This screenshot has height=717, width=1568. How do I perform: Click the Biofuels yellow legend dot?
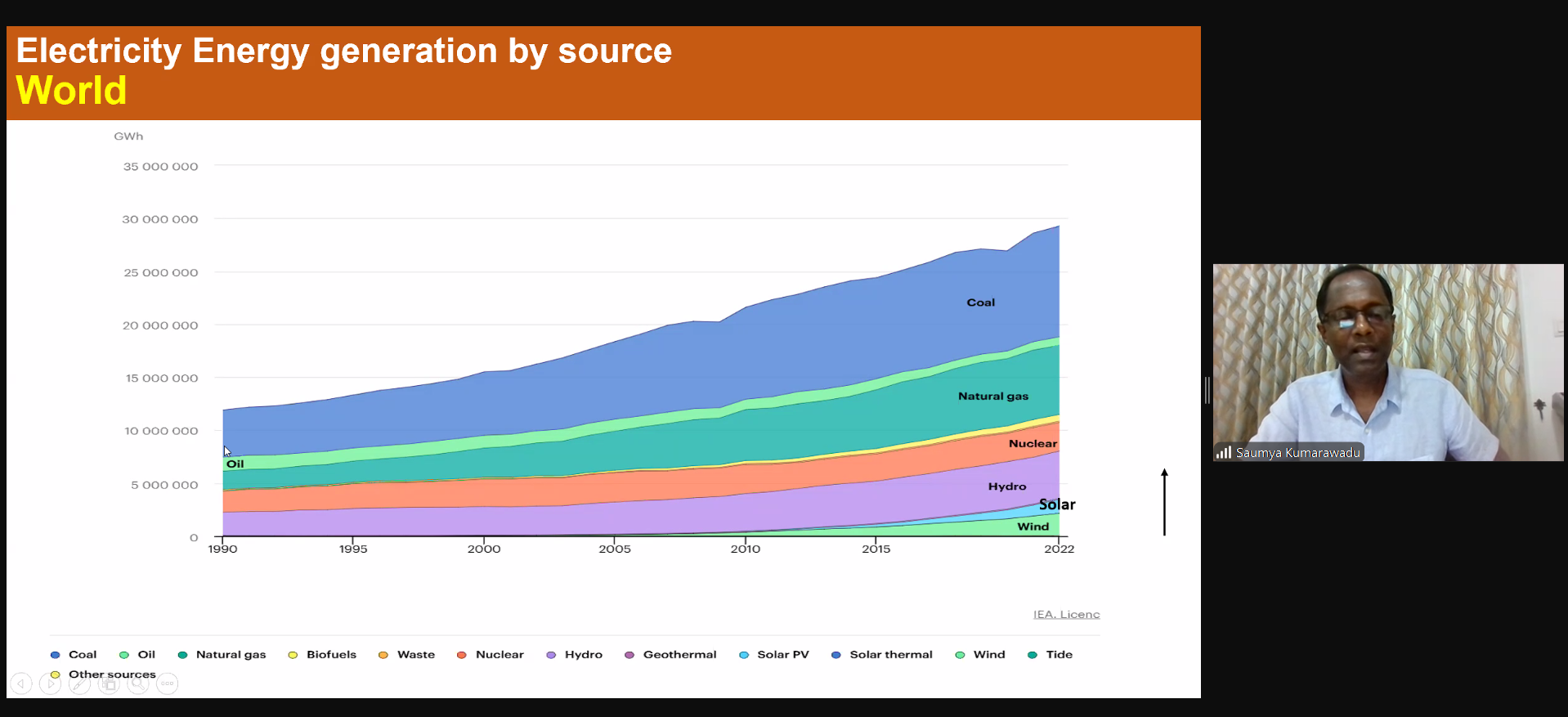(293, 655)
